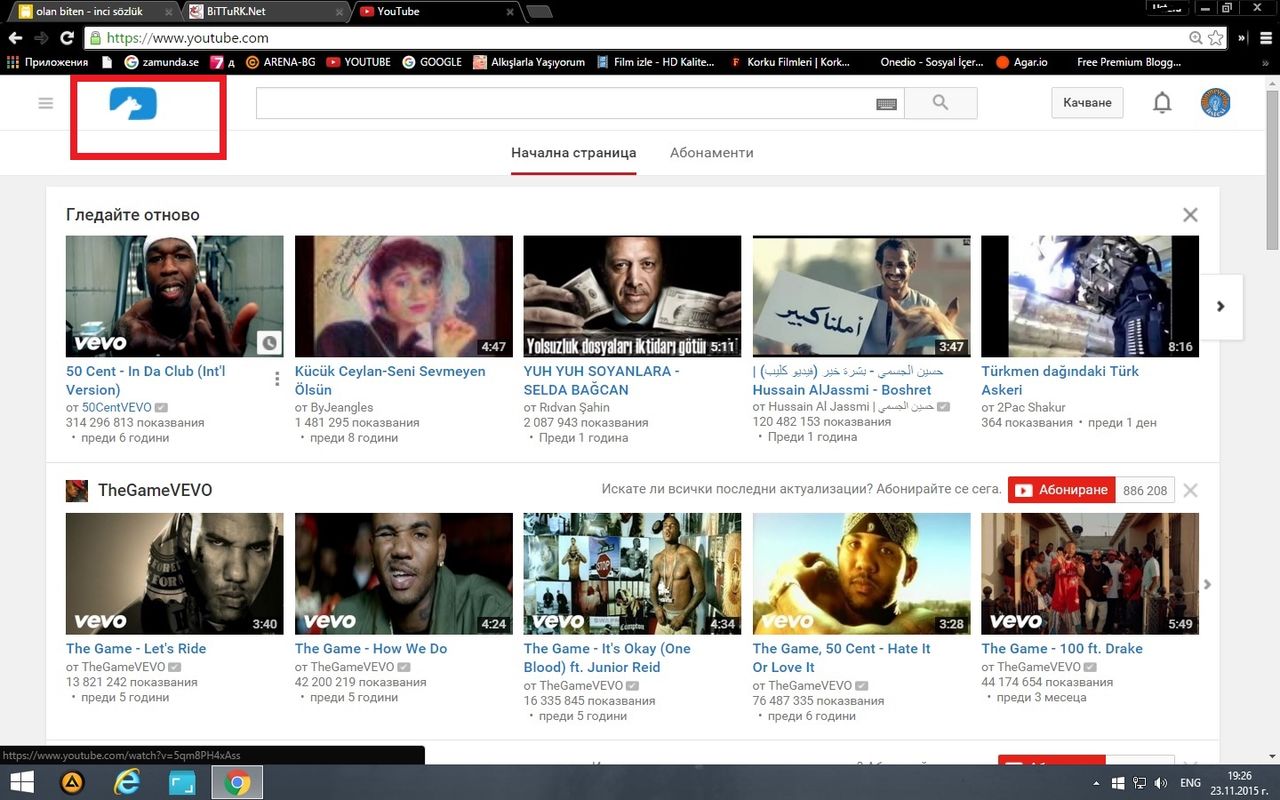Image resolution: width=1280 pixels, height=800 pixels.
Task: Select the YouTube browser tab
Action: coord(437,12)
